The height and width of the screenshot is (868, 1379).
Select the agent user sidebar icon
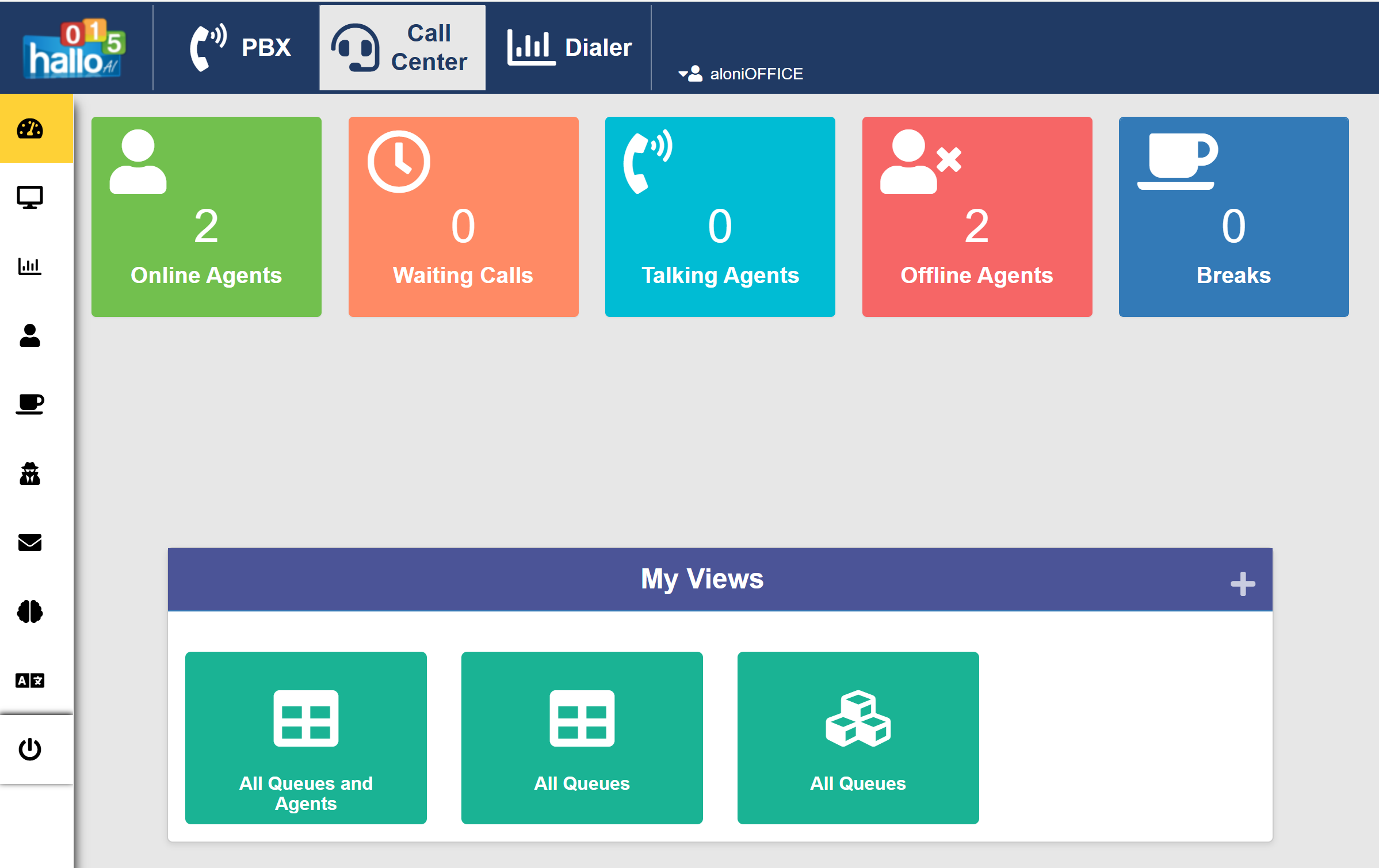pyautogui.click(x=30, y=335)
